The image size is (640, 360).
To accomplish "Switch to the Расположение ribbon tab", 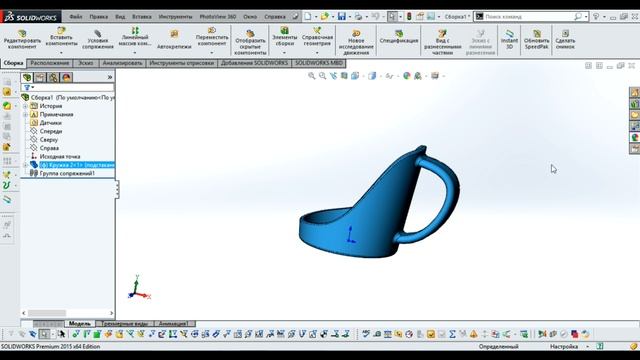I will 50,63.
